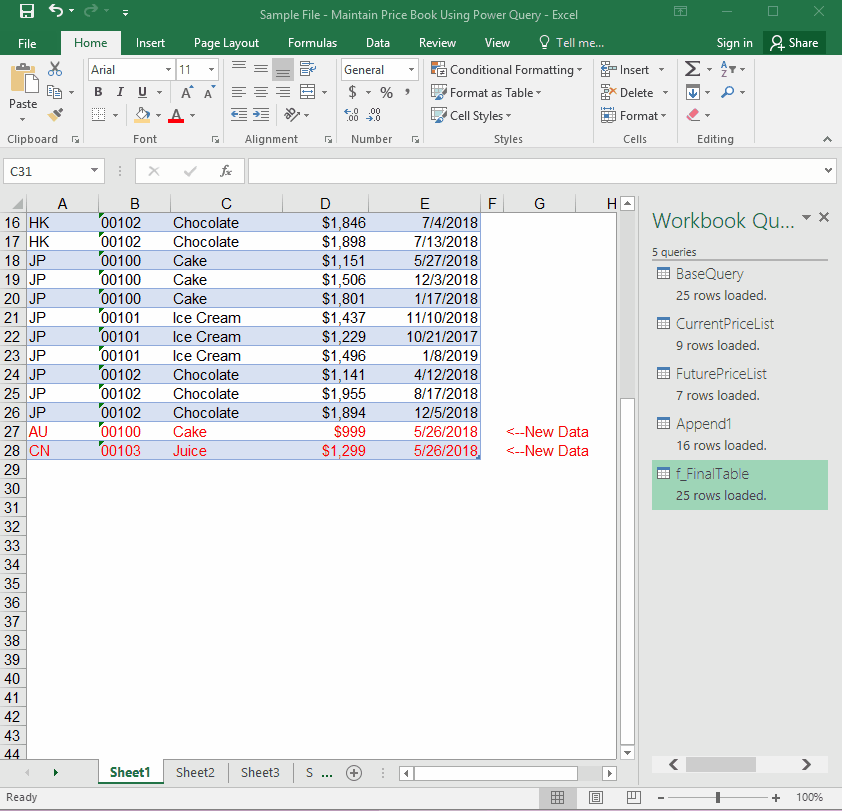Click the Share button

[792, 43]
